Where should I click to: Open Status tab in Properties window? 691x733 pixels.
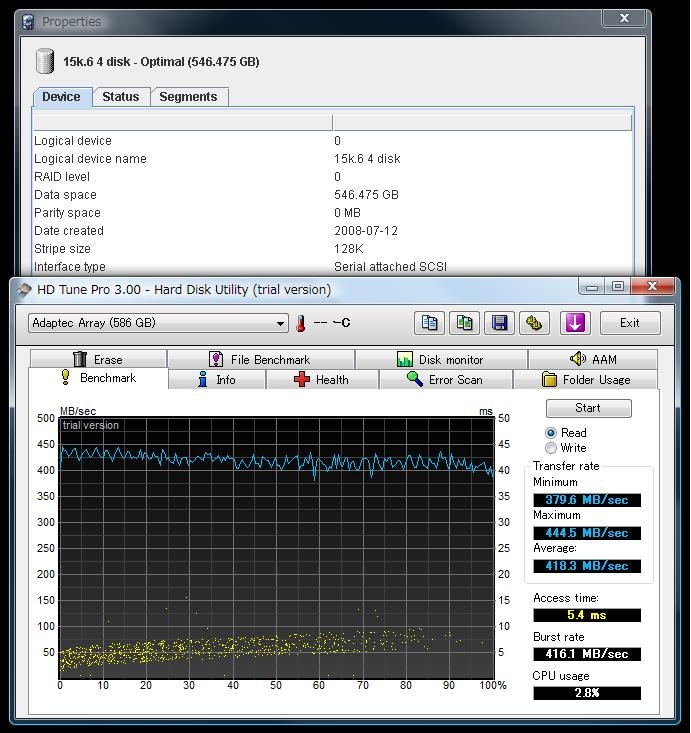[x=121, y=97]
